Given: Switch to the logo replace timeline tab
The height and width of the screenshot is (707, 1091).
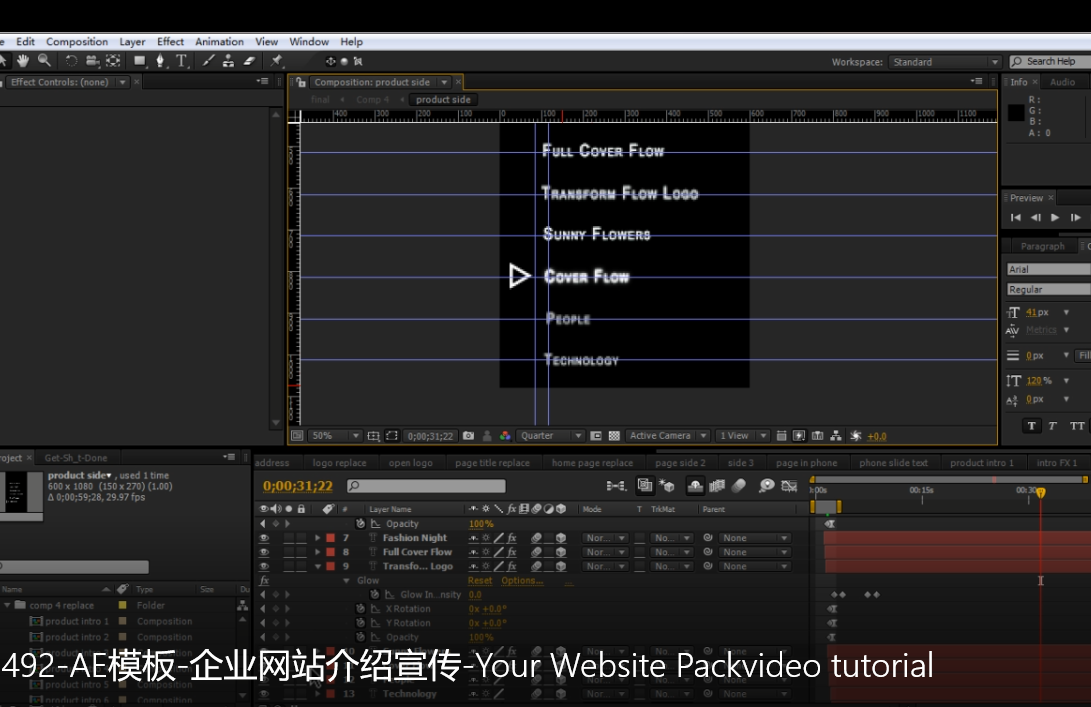Looking at the screenshot, I should click(x=340, y=463).
